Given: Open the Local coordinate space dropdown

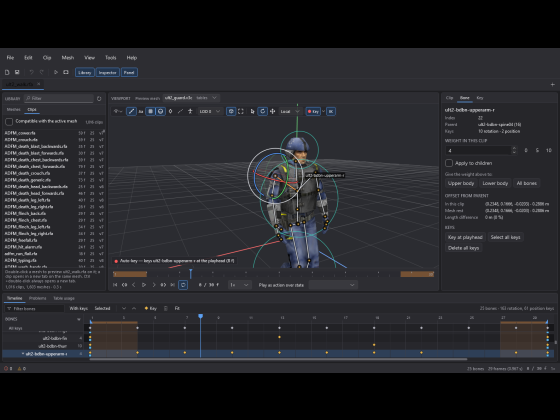Looking at the screenshot, I should pyautogui.click(x=290, y=111).
